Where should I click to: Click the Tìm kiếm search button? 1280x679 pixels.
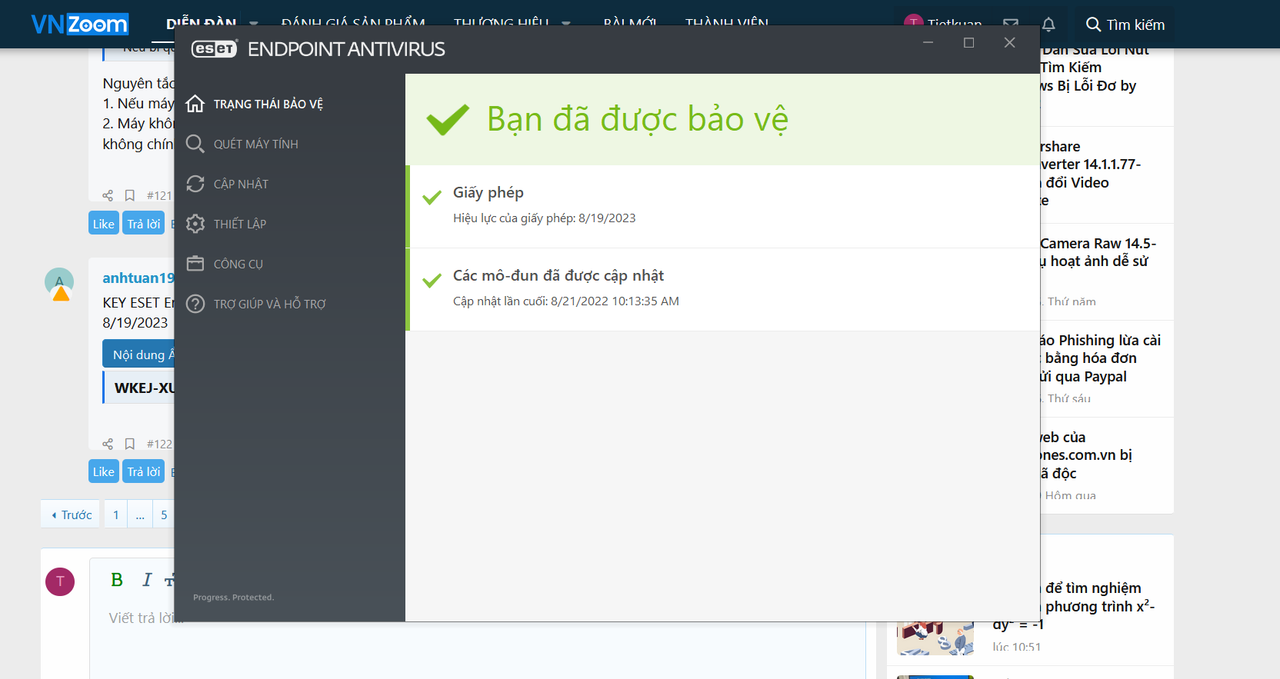1125,24
